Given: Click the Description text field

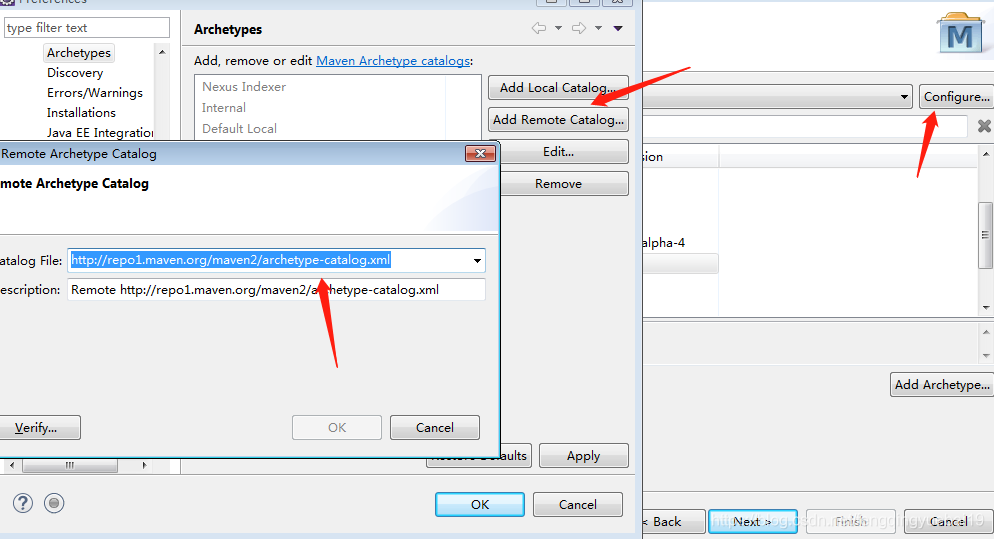Looking at the screenshot, I should tap(276, 290).
